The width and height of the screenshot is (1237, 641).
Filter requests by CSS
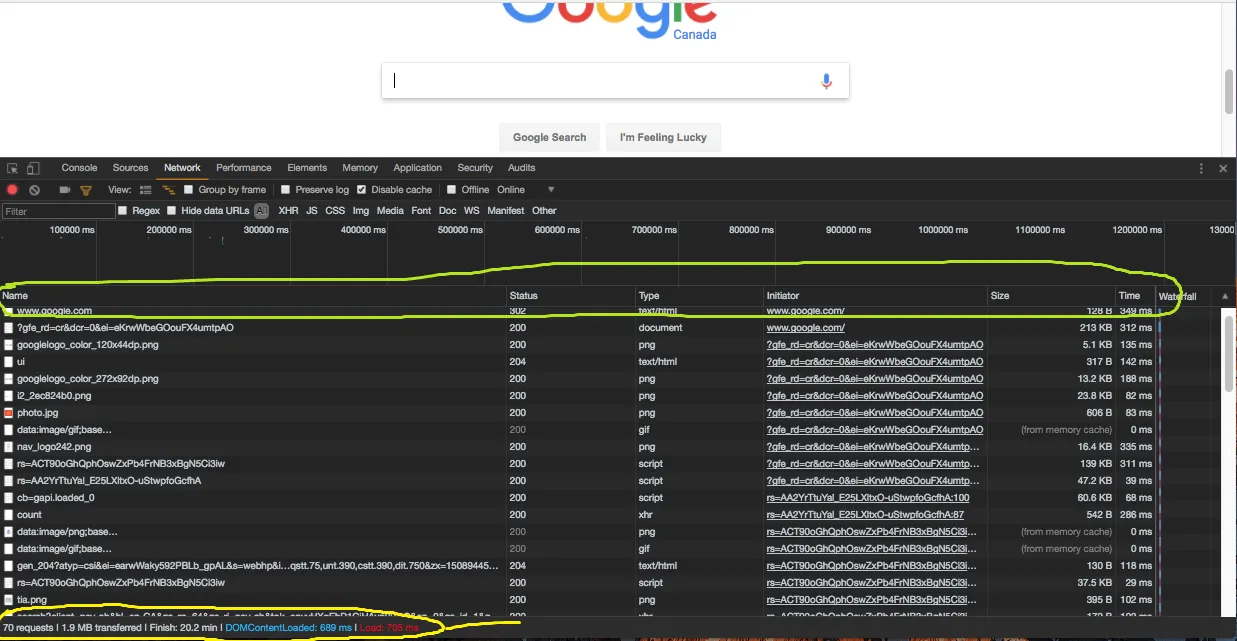[x=335, y=211]
